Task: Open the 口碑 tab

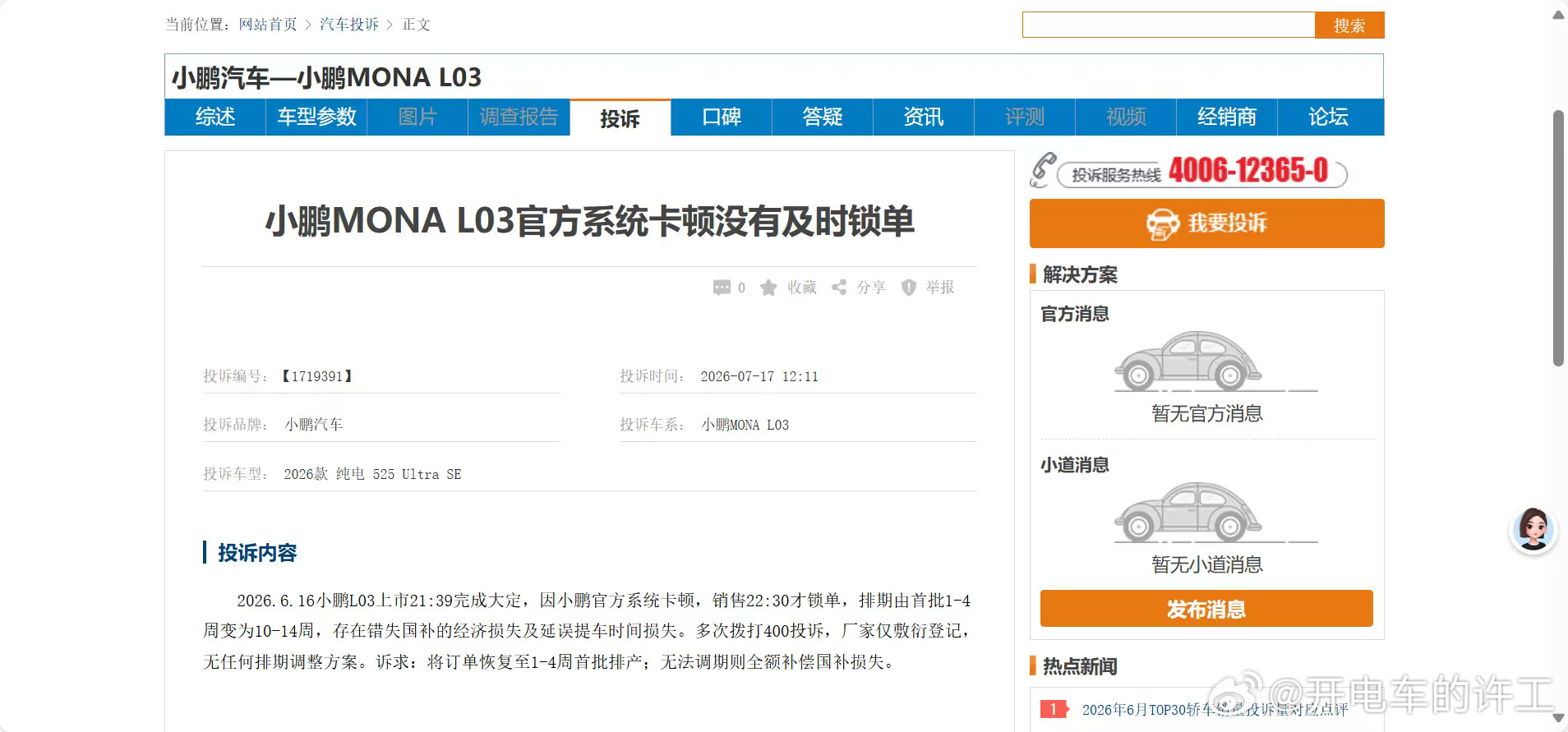Action: 722,117
